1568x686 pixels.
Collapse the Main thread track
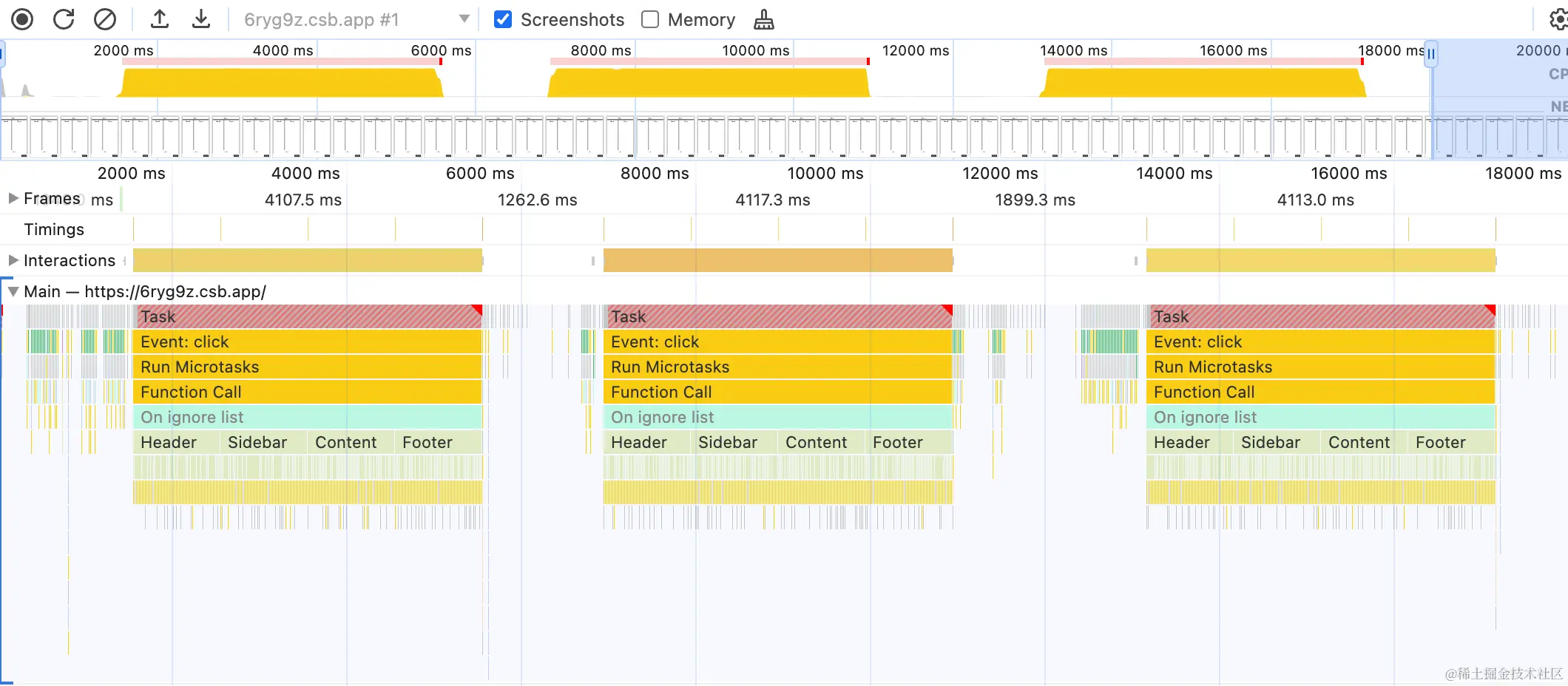click(13, 291)
